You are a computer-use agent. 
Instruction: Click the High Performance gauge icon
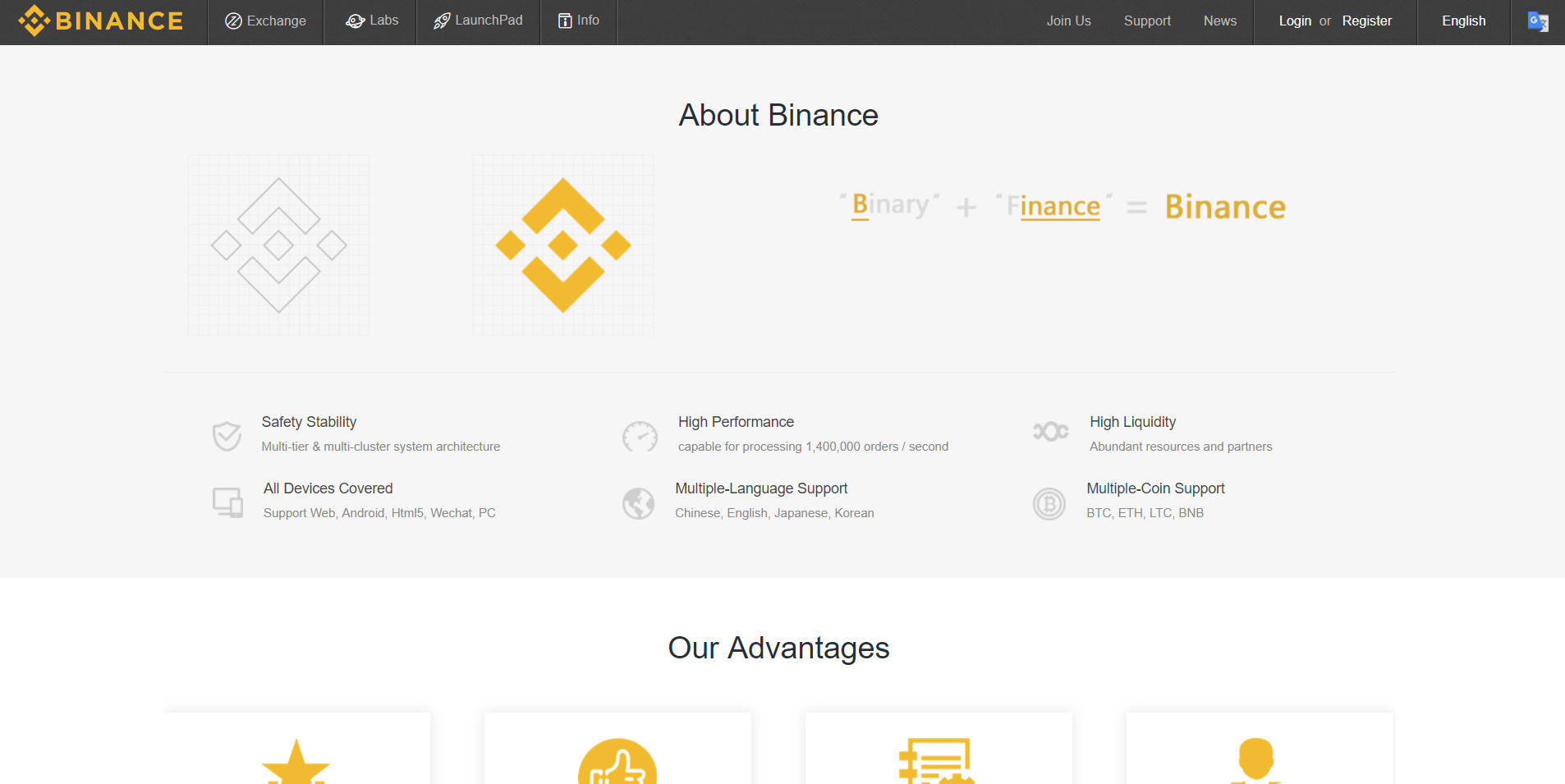(640, 436)
